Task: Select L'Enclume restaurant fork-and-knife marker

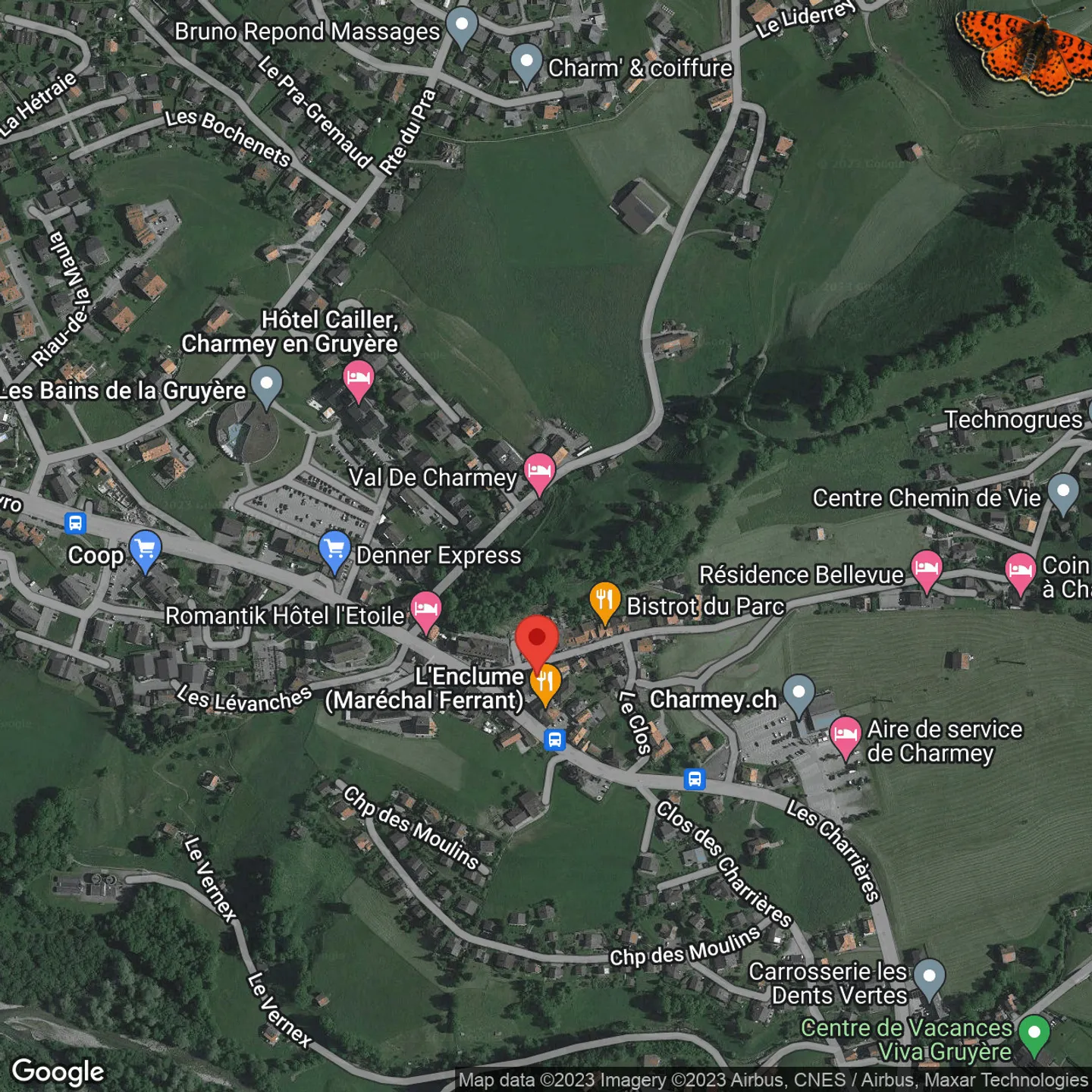Action: tap(545, 685)
